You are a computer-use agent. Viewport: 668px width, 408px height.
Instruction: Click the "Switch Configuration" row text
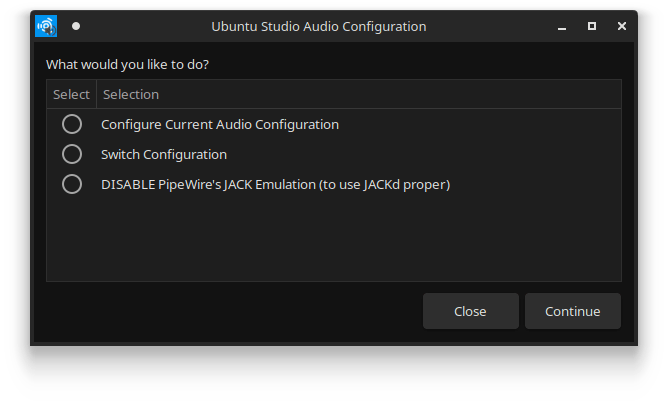164,154
